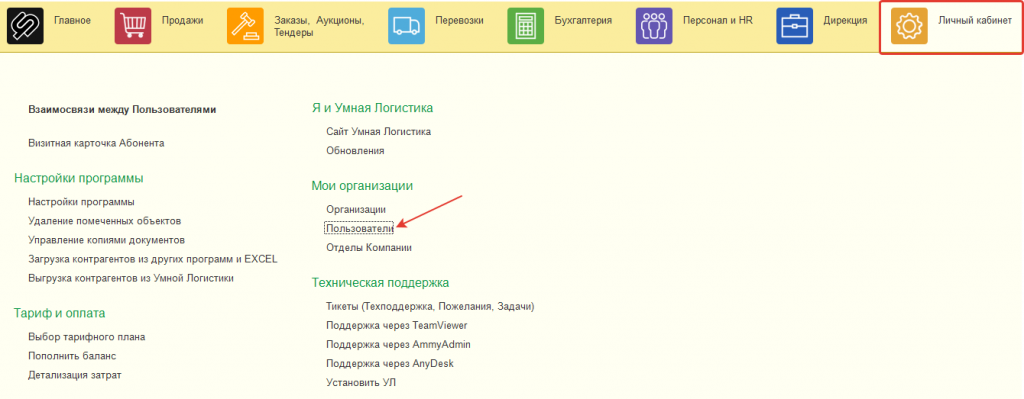Click the purple people Персонал и HR icon
The width and height of the screenshot is (1024, 399).
click(x=654, y=26)
